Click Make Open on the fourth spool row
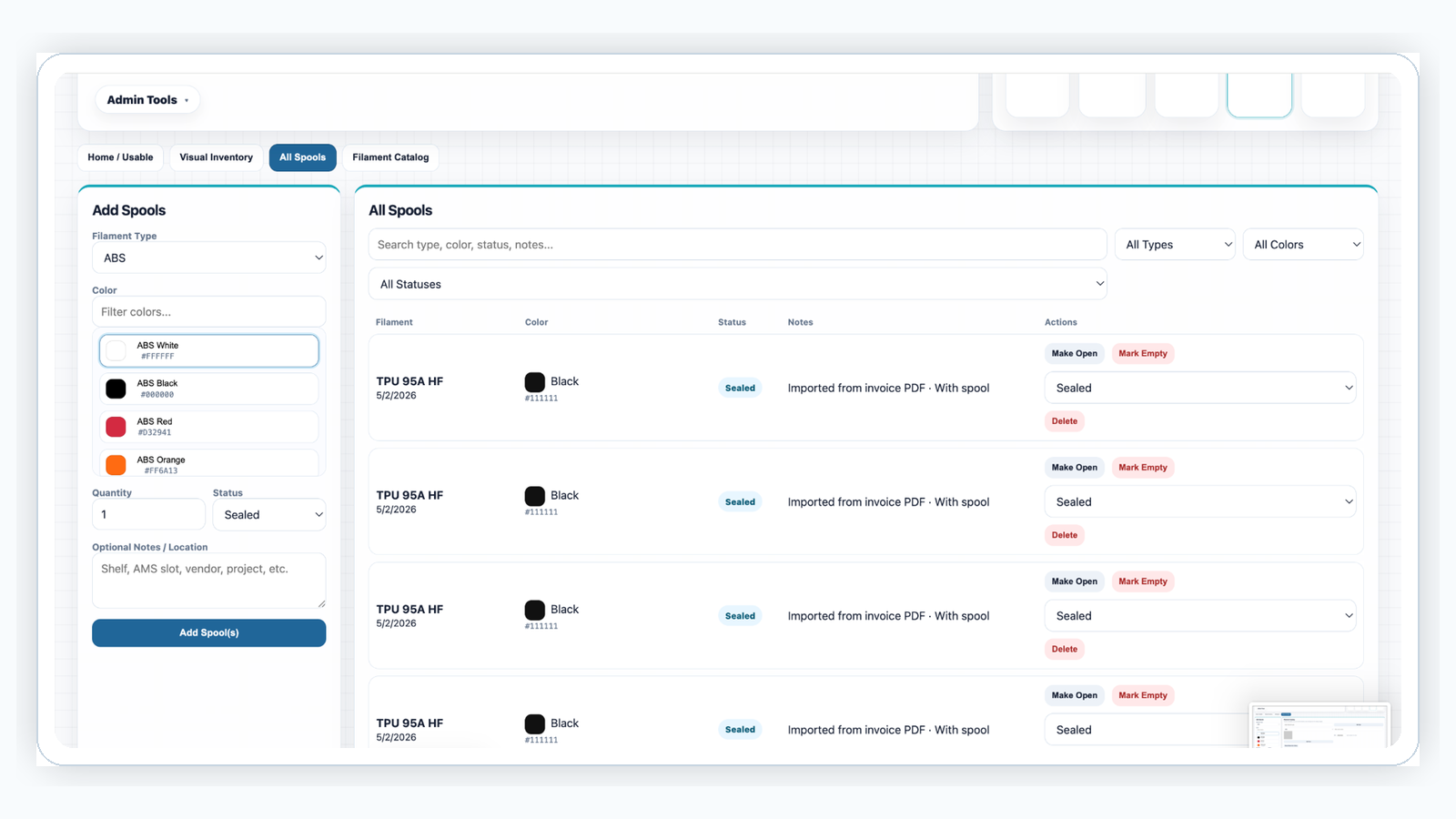1456x819 pixels. coord(1074,695)
